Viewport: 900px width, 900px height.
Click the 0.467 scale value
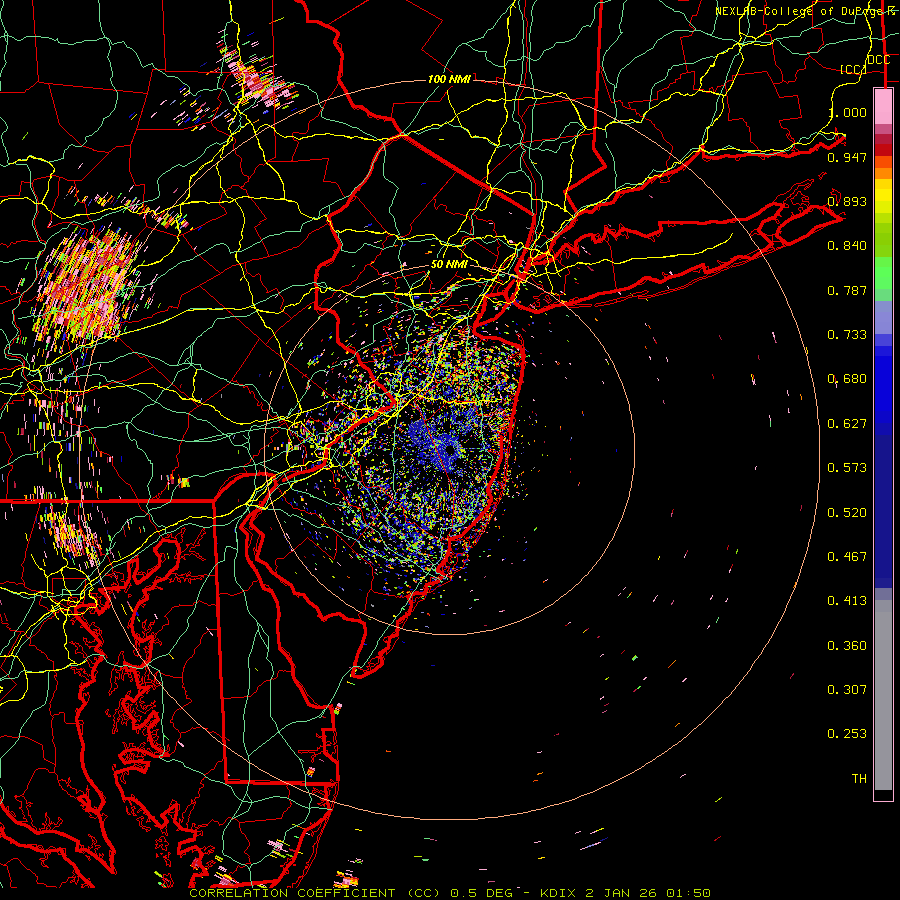point(847,557)
